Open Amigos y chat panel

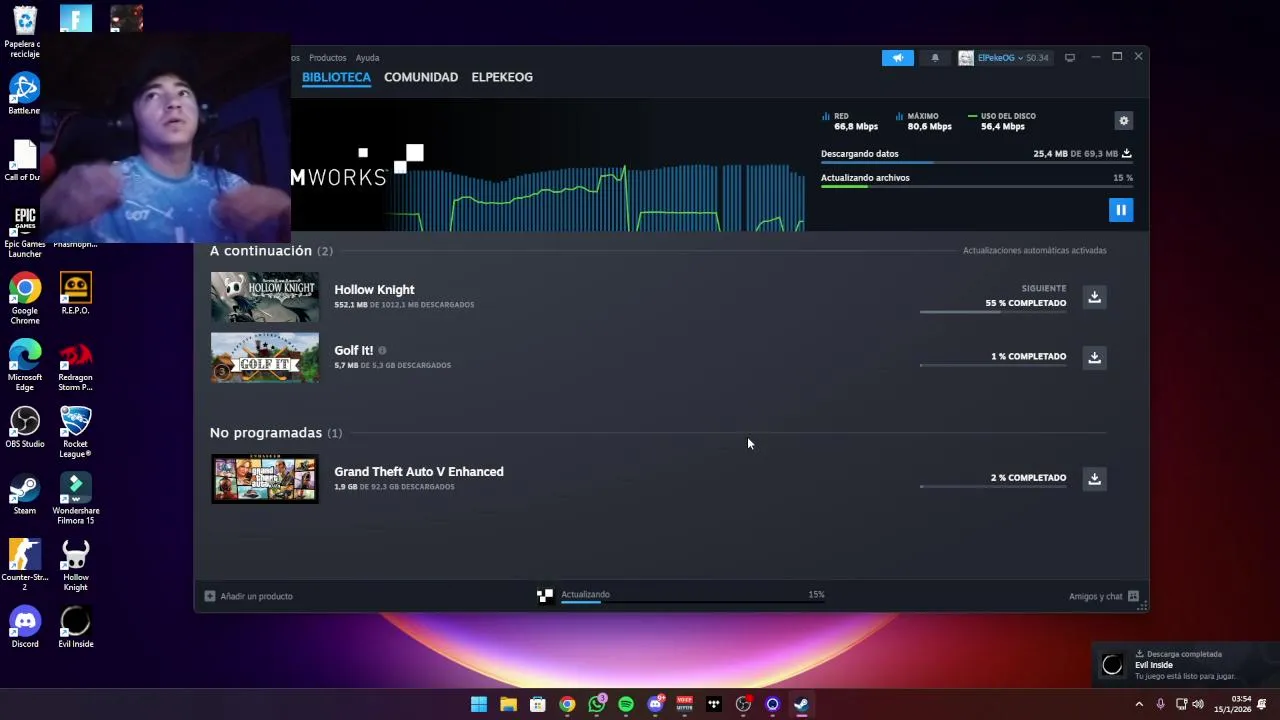click(1104, 596)
